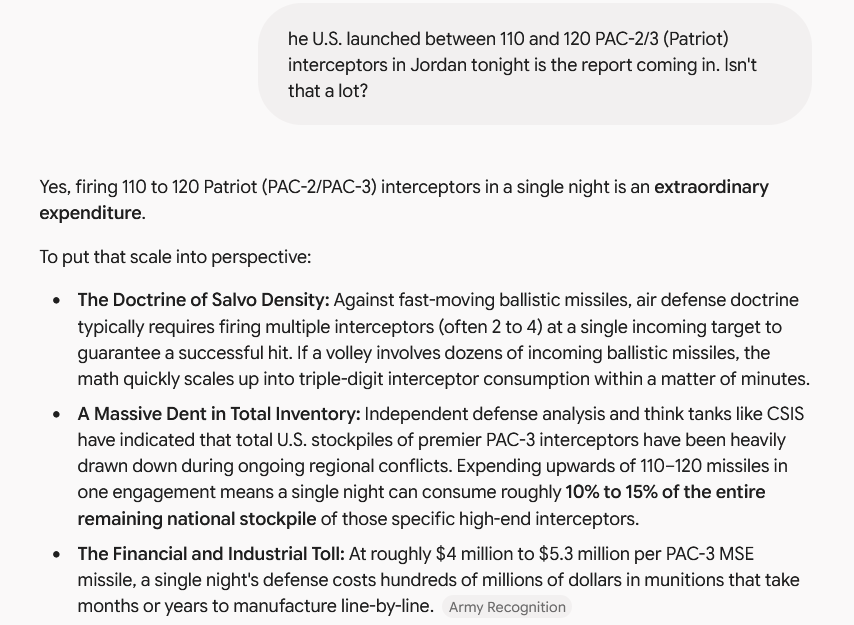Click the bullet dot before Salvo Density
Image resolution: width=854 pixels, height=625 pixels.
(x=57, y=301)
